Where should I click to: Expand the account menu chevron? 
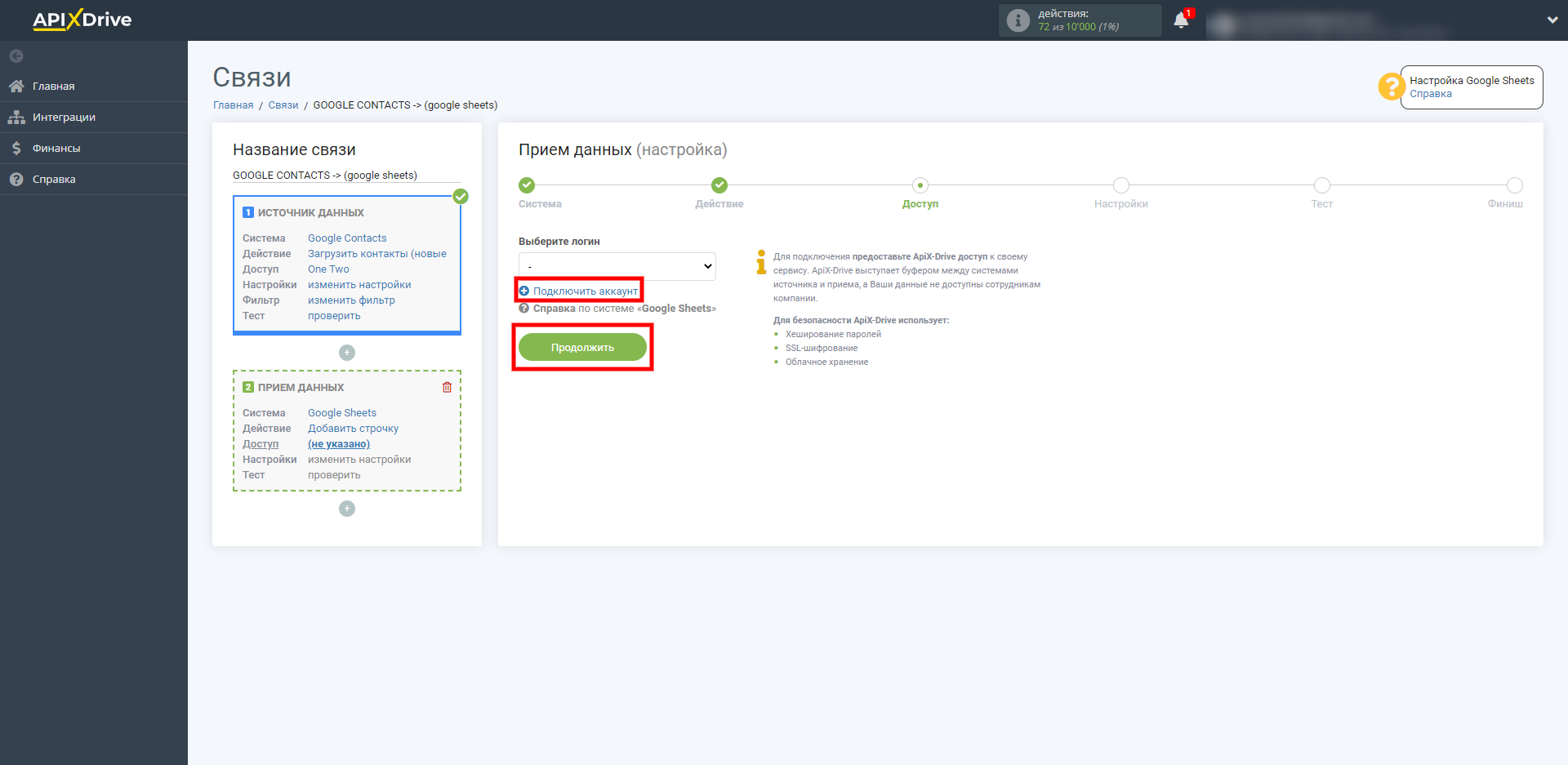click(x=1552, y=20)
